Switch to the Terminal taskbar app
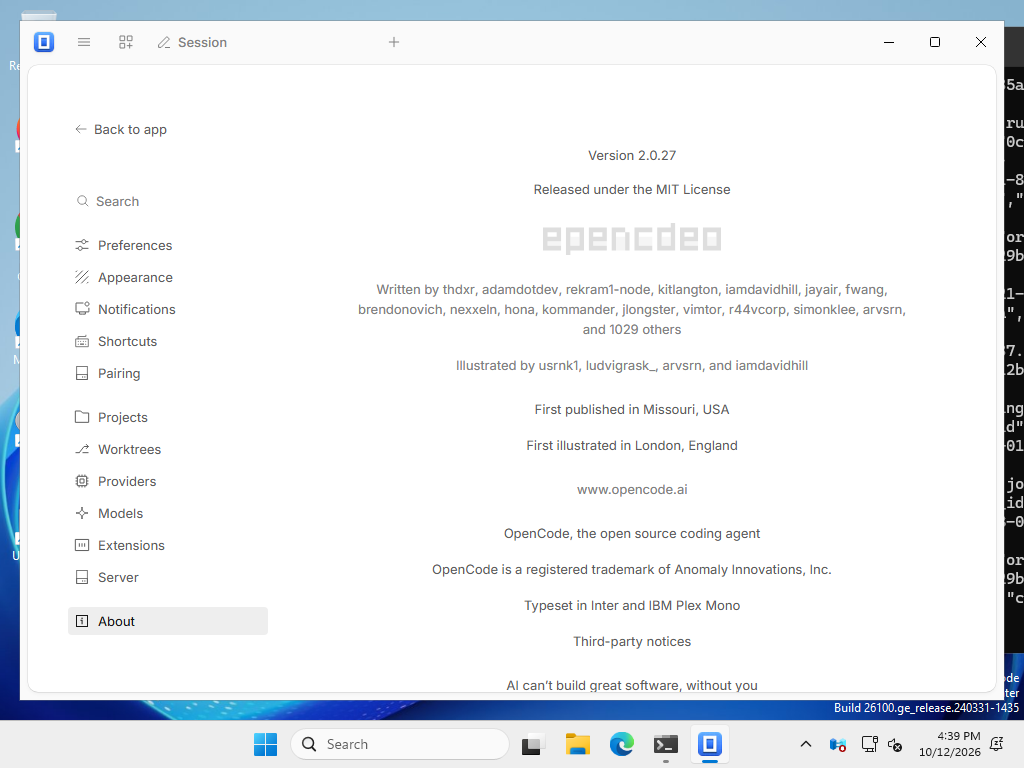The height and width of the screenshot is (768, 1024). tap(665, 744)
